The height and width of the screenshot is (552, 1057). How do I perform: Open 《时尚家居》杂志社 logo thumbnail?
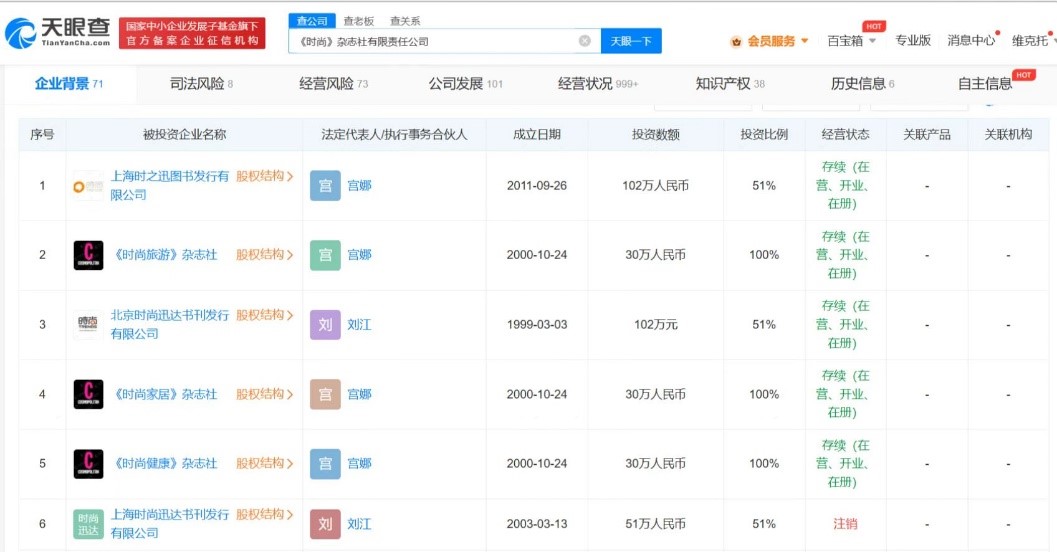88,394
